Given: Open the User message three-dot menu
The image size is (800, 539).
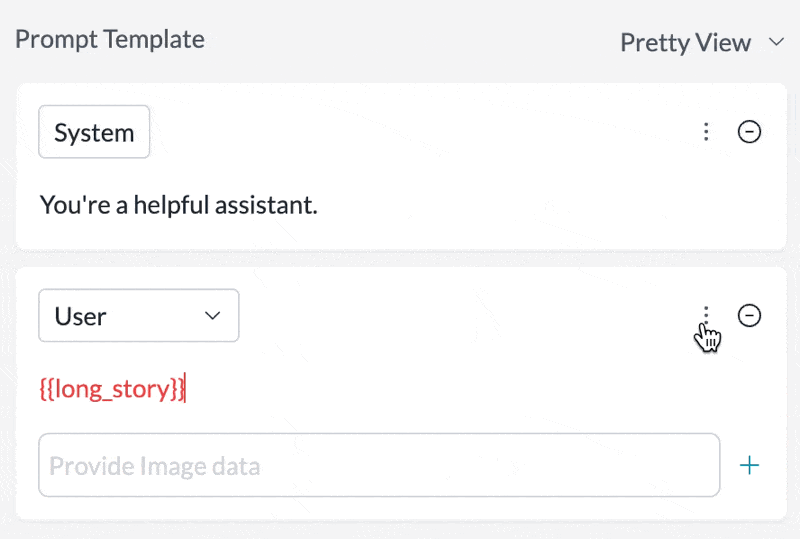Looking at the screenshot, I should pyautogui.click(x=706, y=315).
